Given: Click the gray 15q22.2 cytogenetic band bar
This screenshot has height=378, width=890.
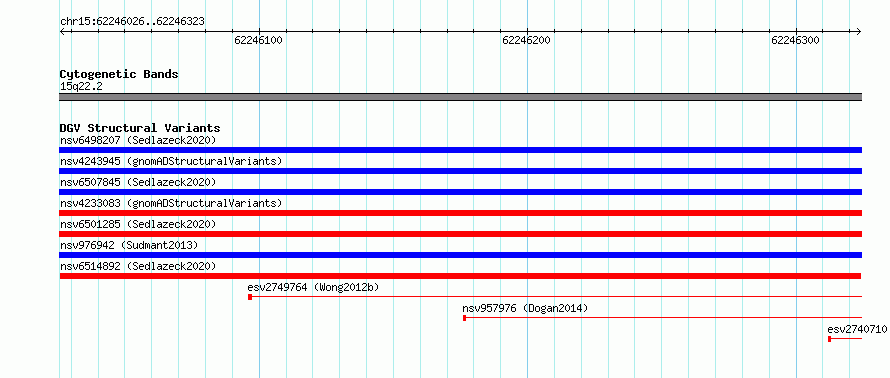Looking at the screenshot, I should [461, 97].
